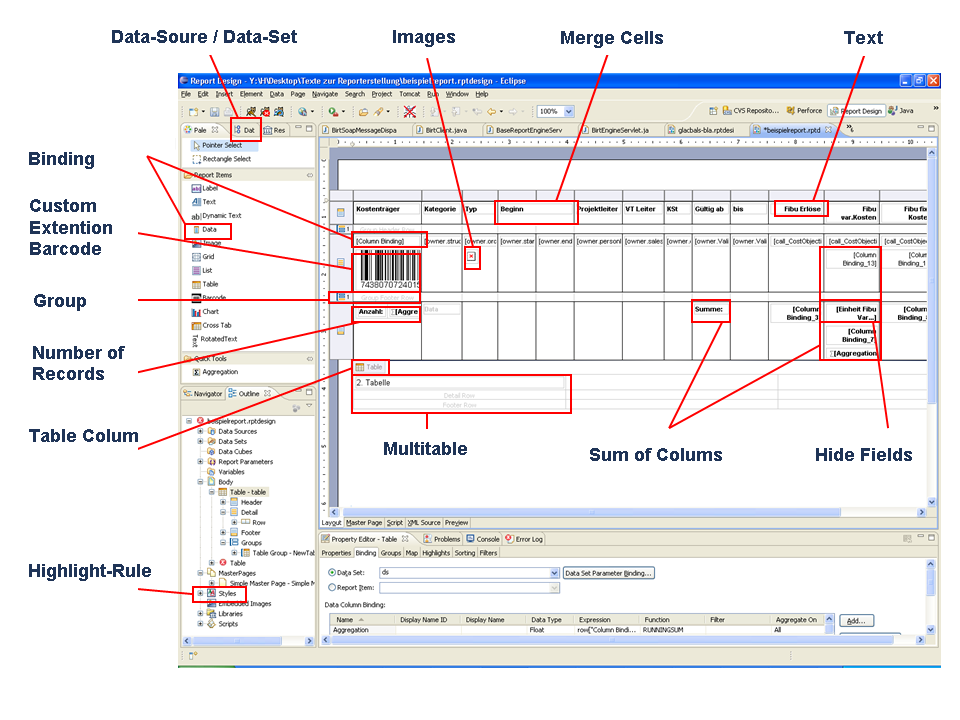Expand the Report Parameters node
960x720 pixels.
(x=200, y=462)
